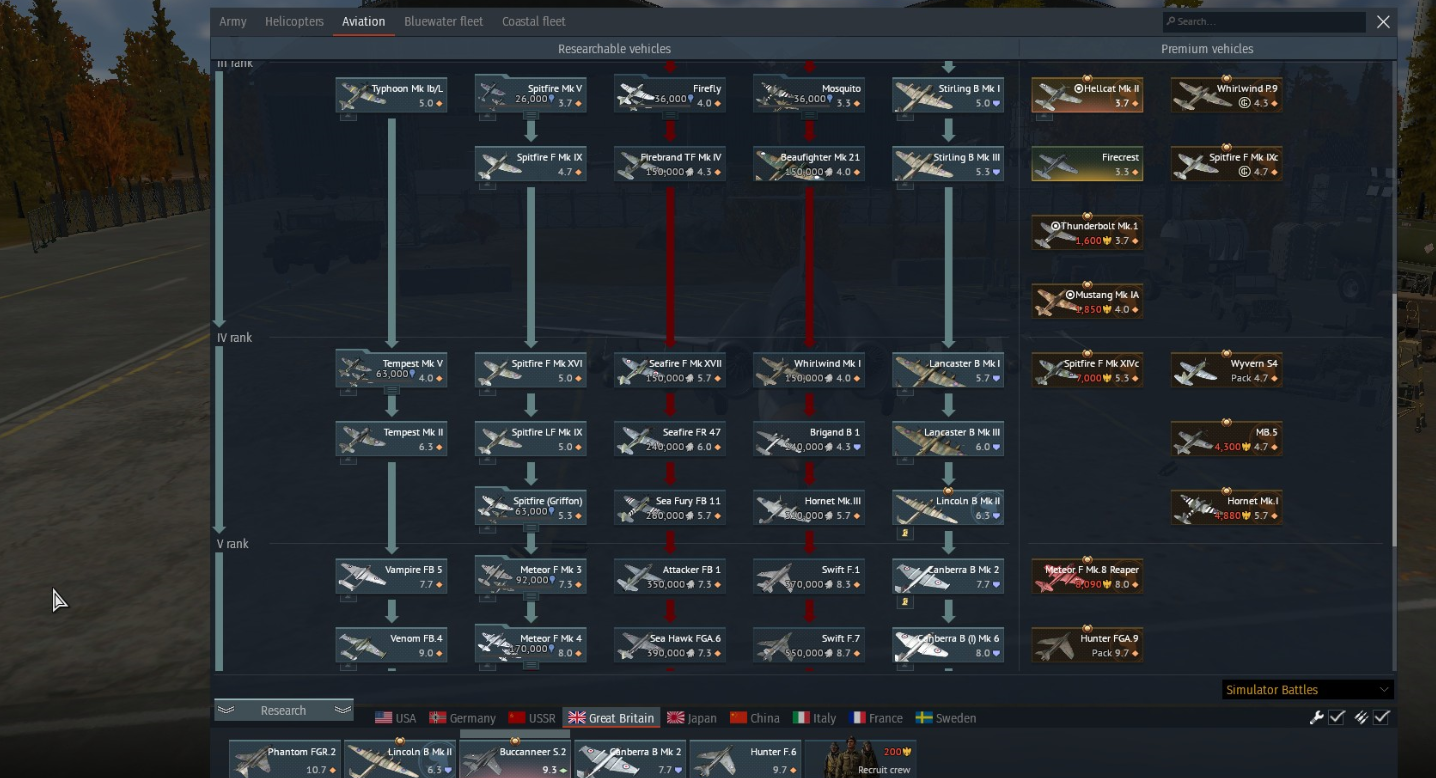Select the Lancaster B Mk III bomber
This screenshot has width=1436, height=778.
(948, 440)
